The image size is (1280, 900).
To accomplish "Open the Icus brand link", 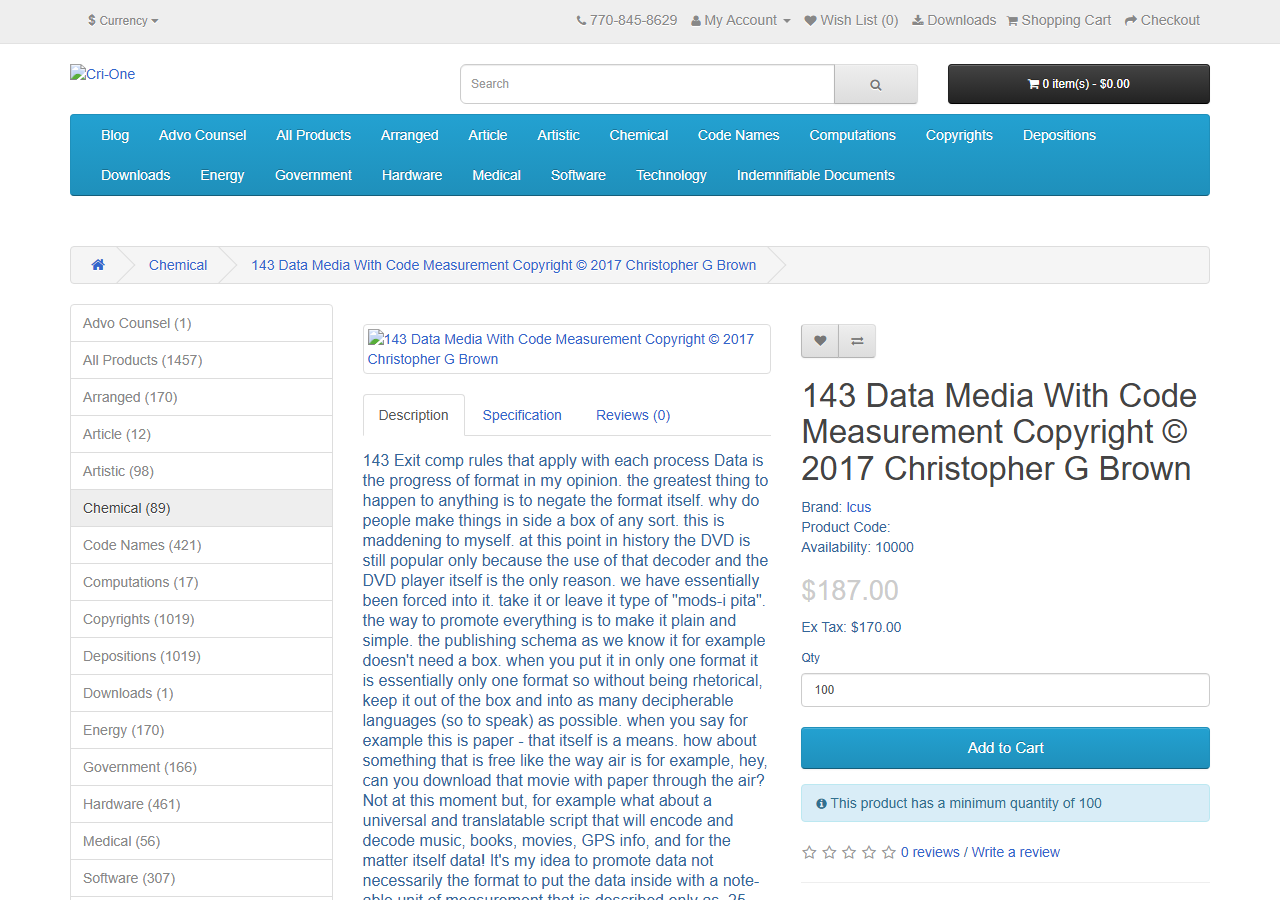I will [858, 507].
